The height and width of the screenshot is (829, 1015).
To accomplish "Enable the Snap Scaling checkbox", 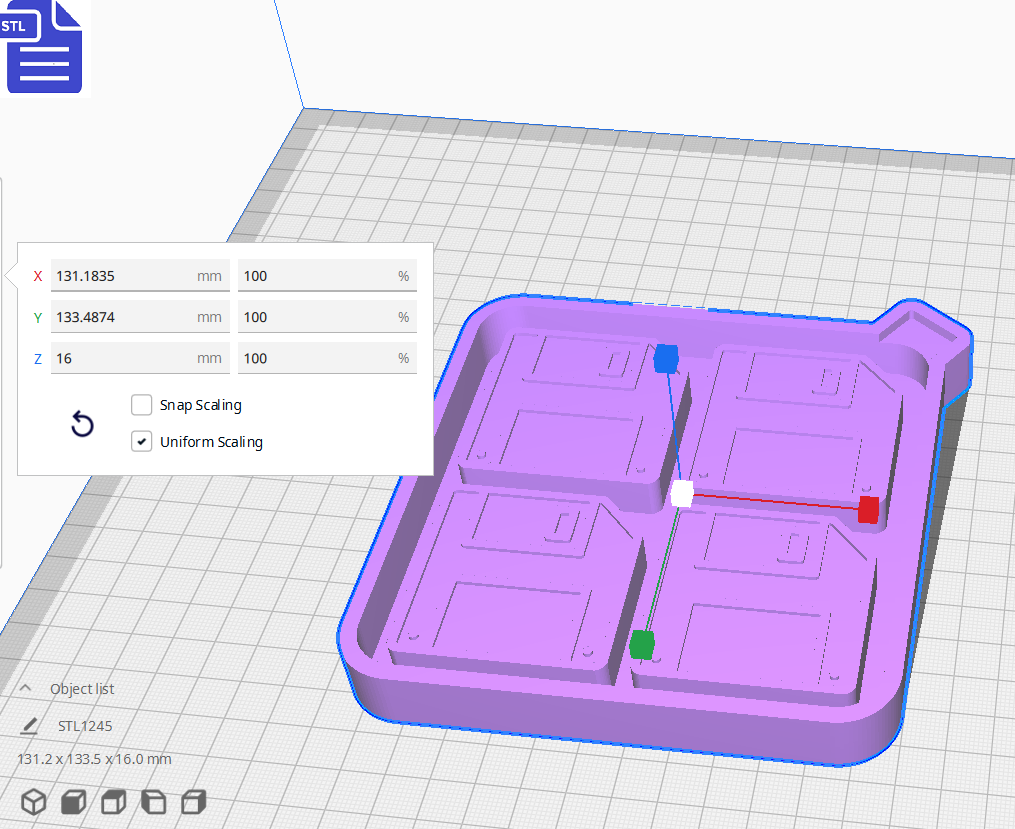I will [x=141, y=405].
